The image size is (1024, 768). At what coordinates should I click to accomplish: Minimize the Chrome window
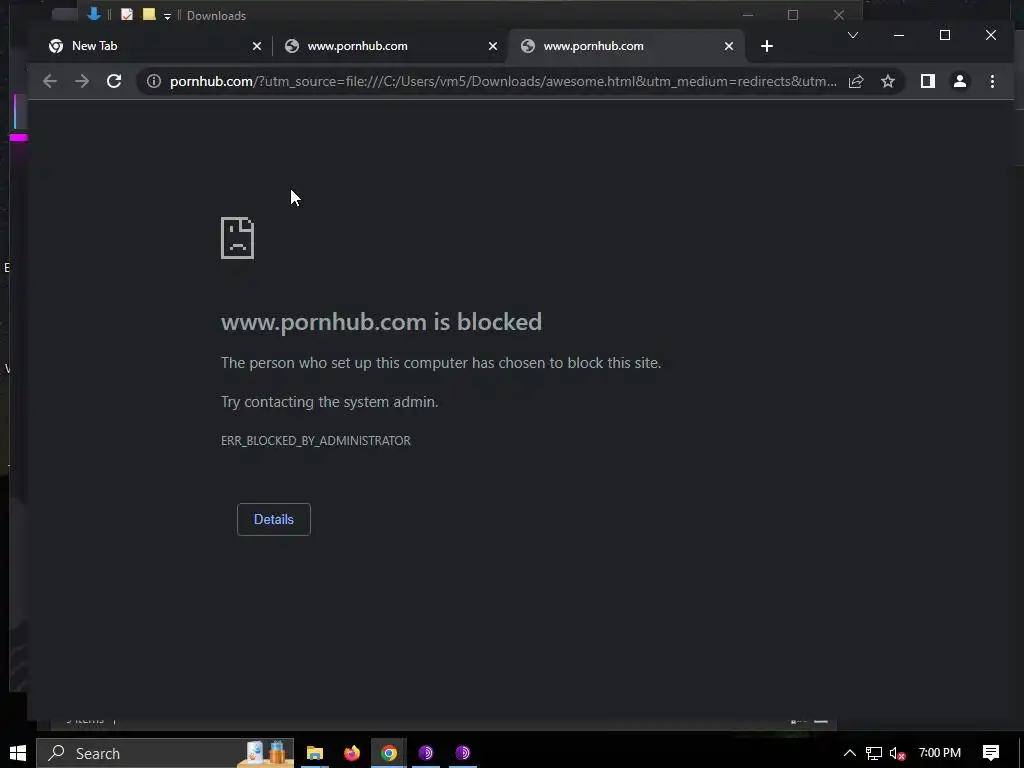pyautogui.click(x=899, y=35)
